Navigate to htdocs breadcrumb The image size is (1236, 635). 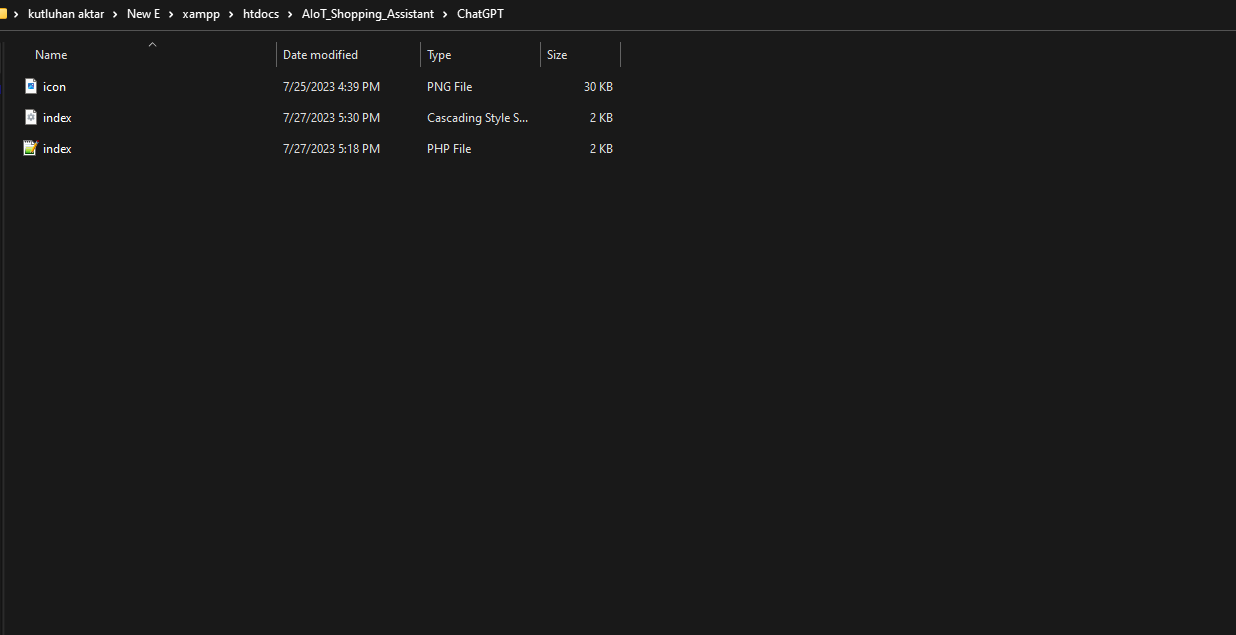click(x=261, y=14)
